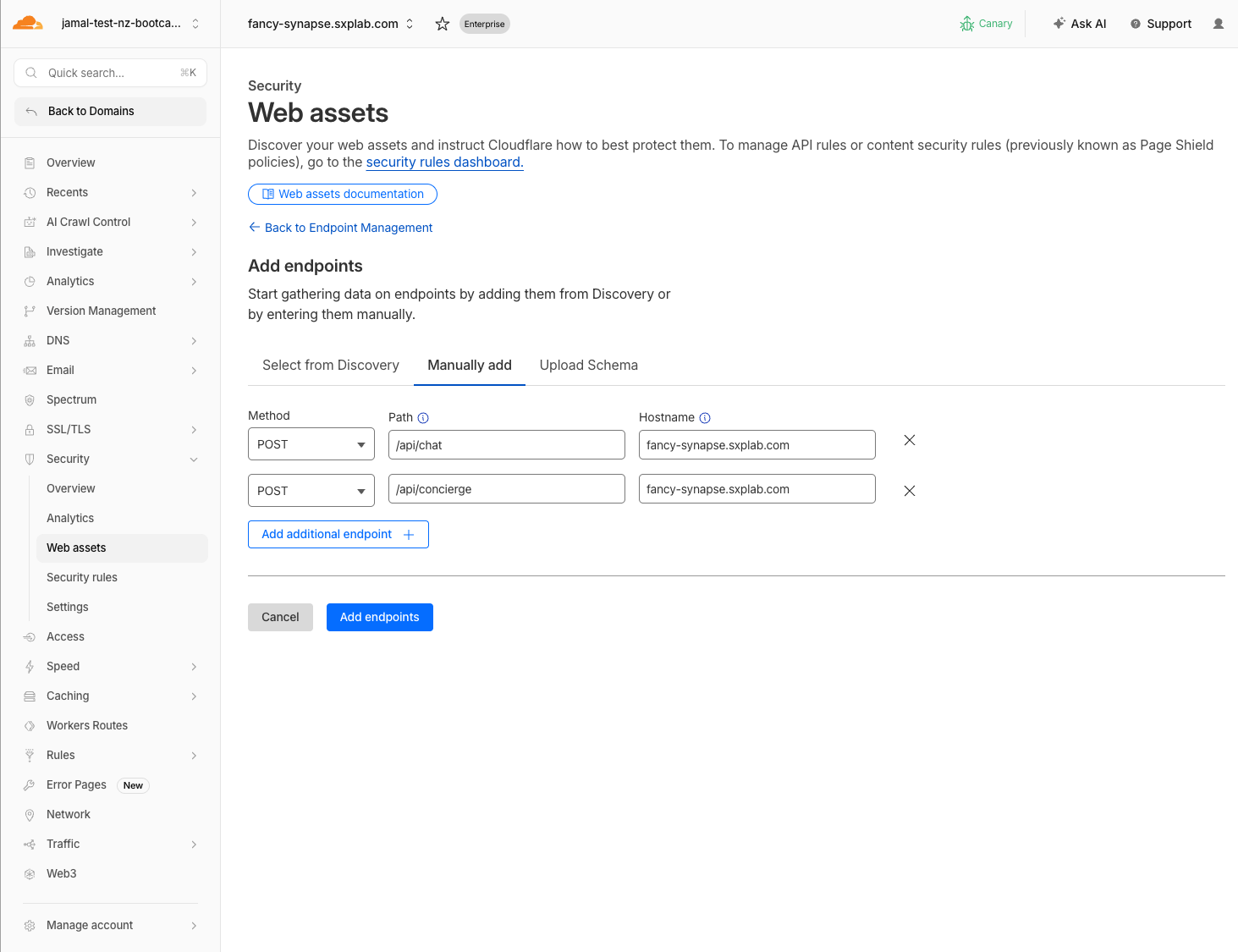Click the Spectrum icon
The image size is (1238, 952).
click(x=30, y=399)
